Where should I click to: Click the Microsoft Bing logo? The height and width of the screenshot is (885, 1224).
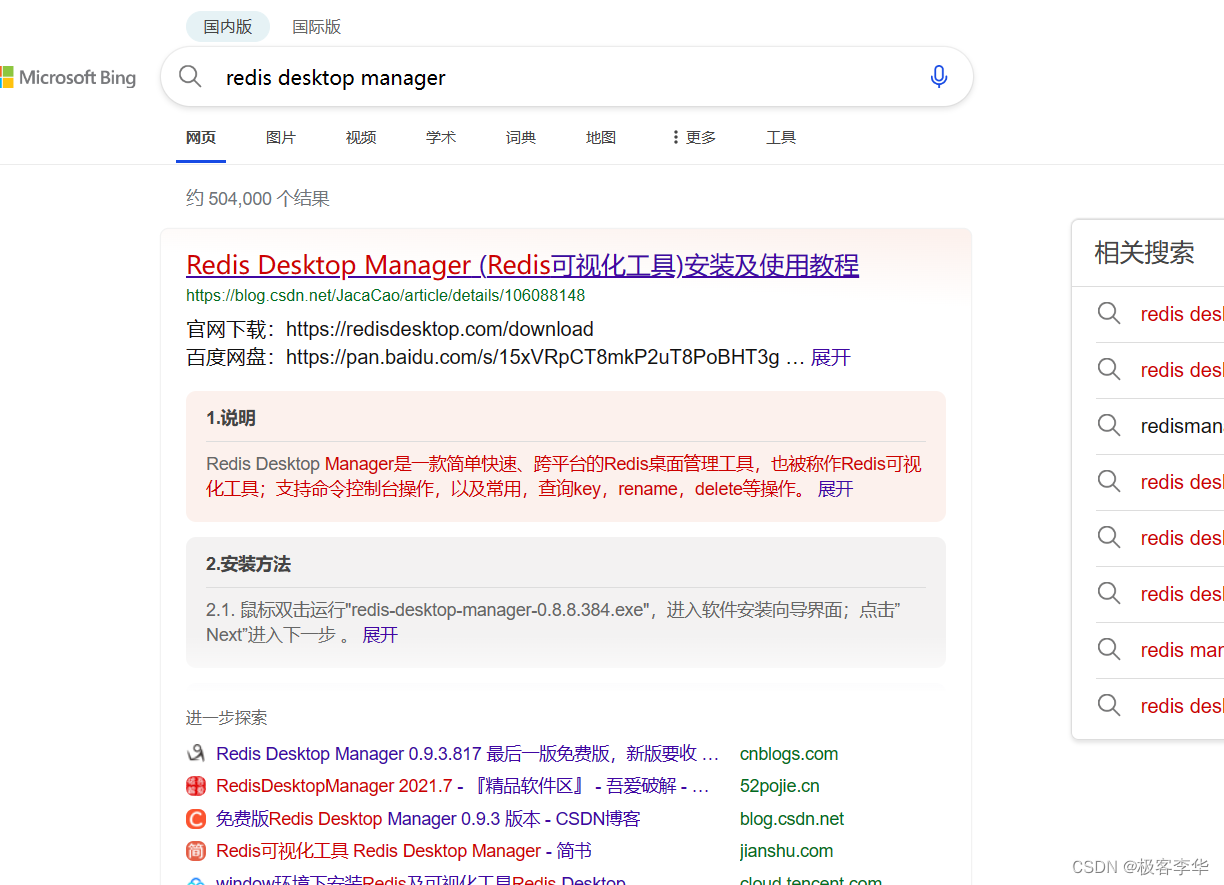click(x=68, y=77)
